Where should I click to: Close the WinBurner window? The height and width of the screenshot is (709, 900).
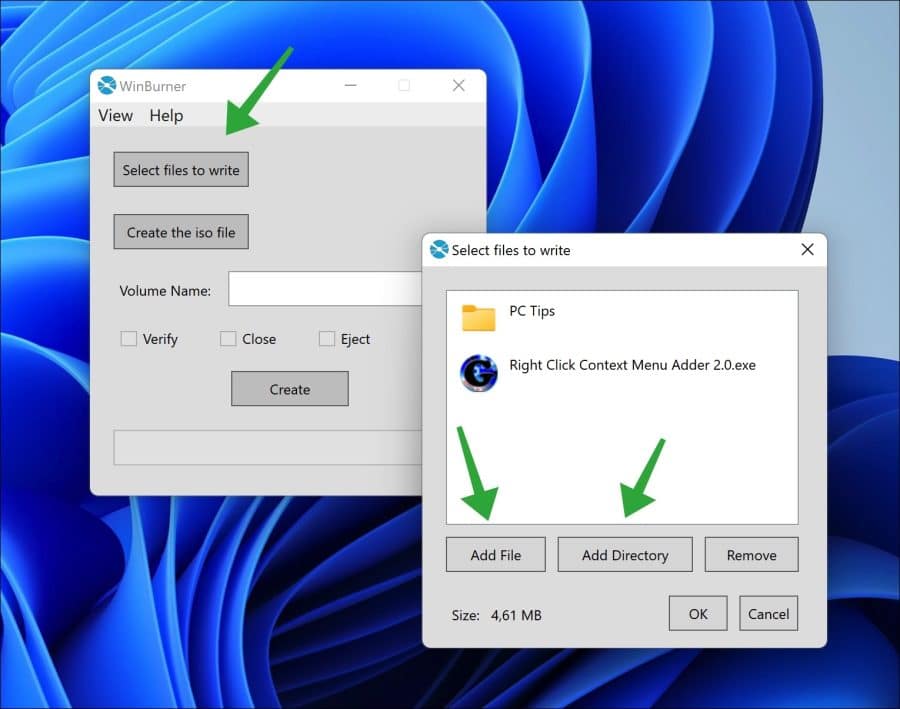[459, 86]
